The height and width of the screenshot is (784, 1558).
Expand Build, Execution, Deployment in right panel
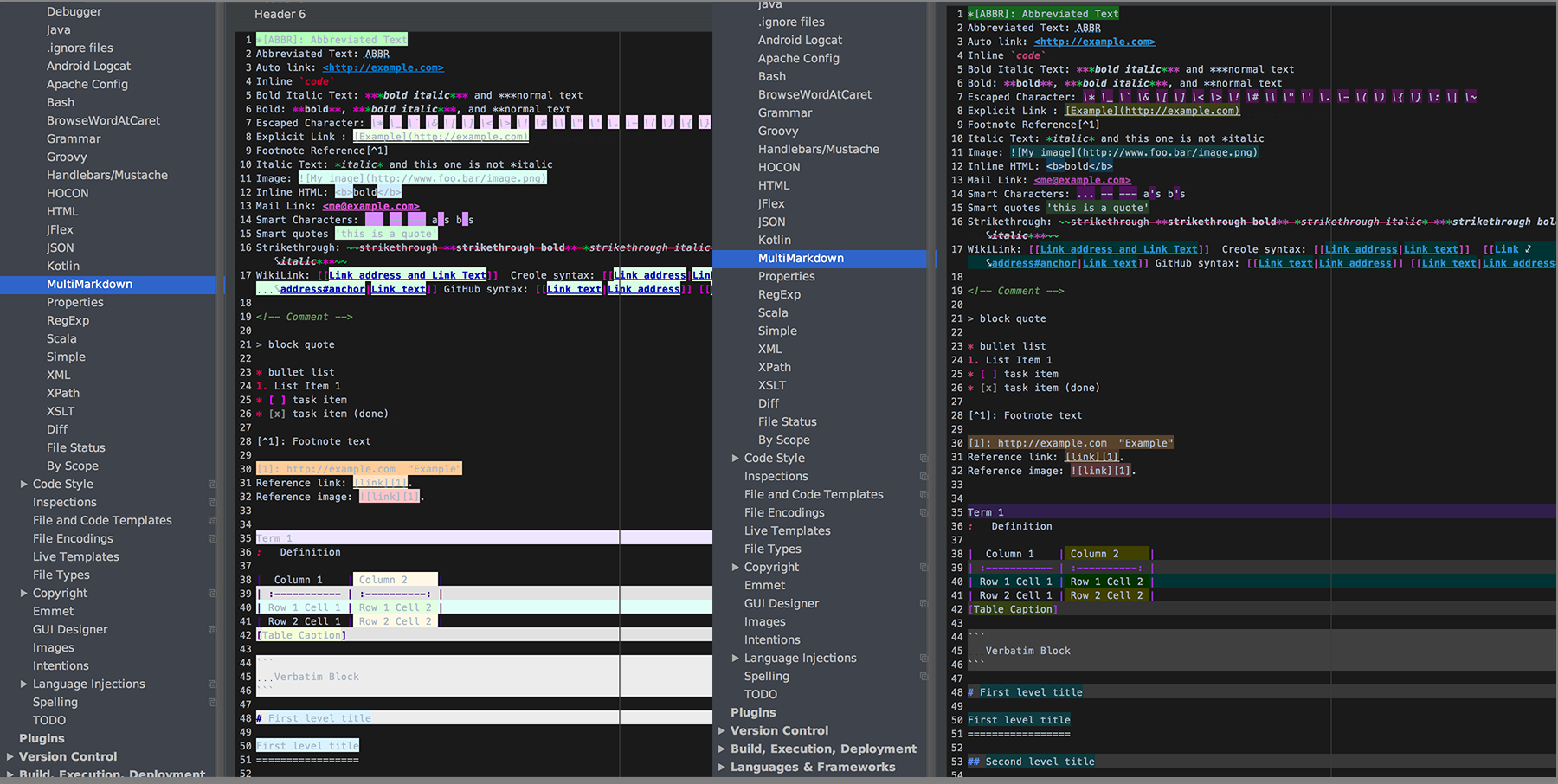coord(722,749)
